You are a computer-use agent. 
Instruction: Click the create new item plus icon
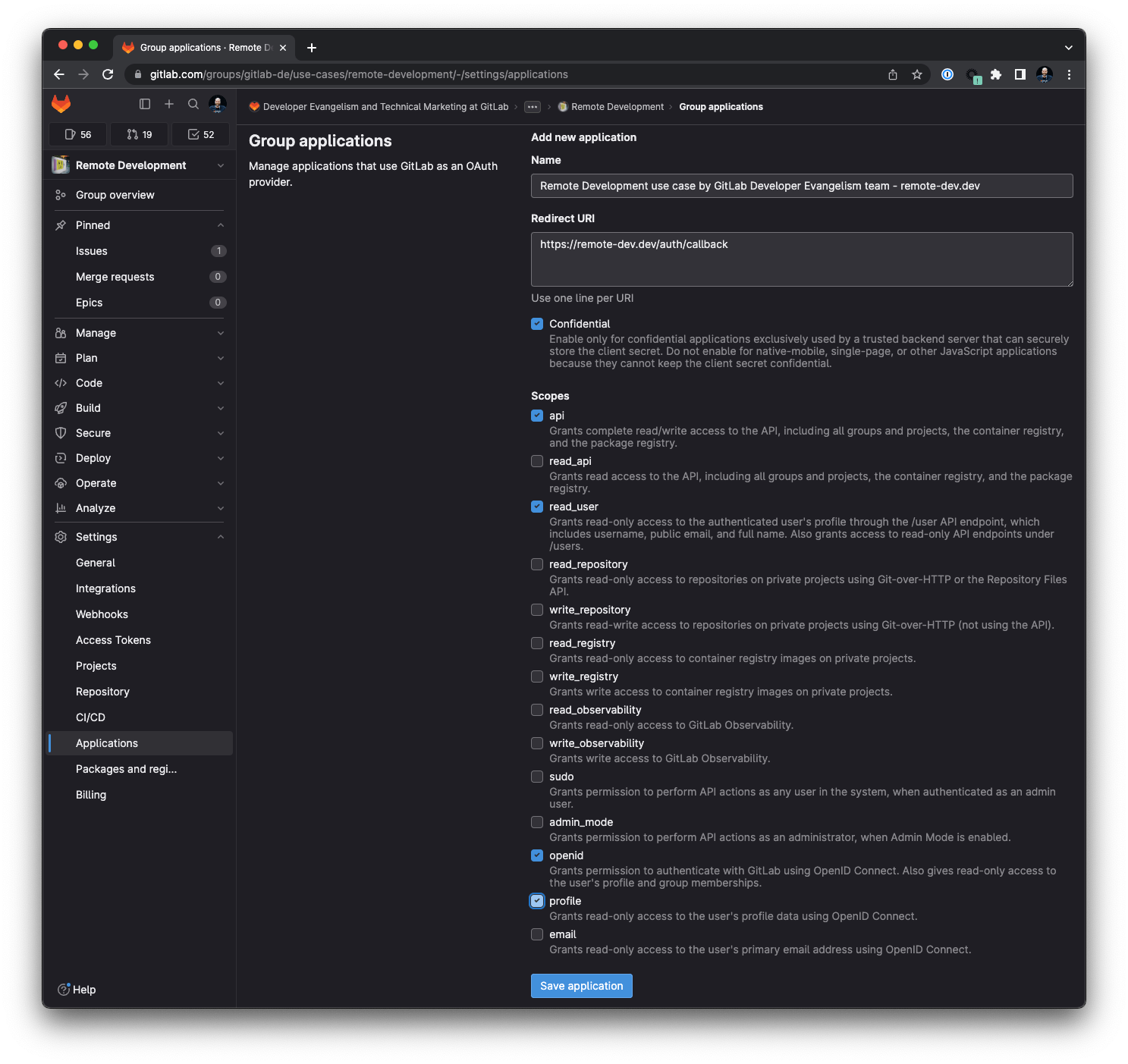coord(169,104)
